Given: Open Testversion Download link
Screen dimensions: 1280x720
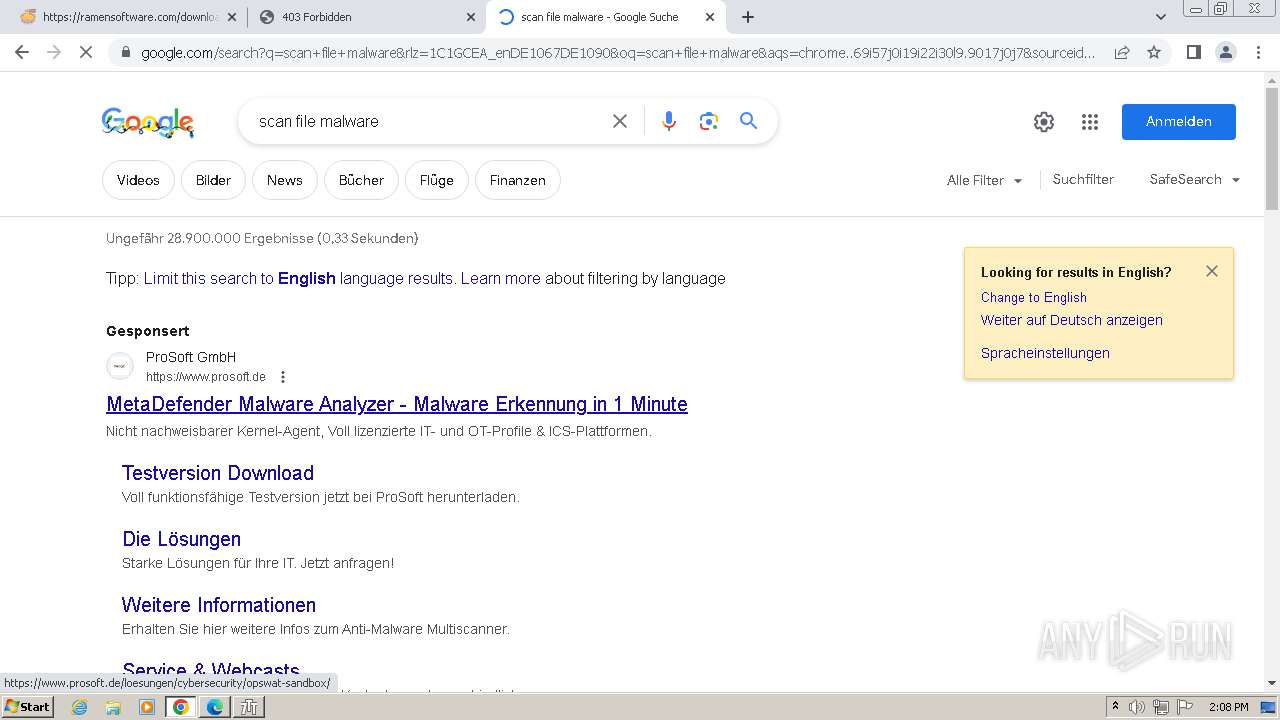Looking at the screenshot, I should click(x=218, y=473).
